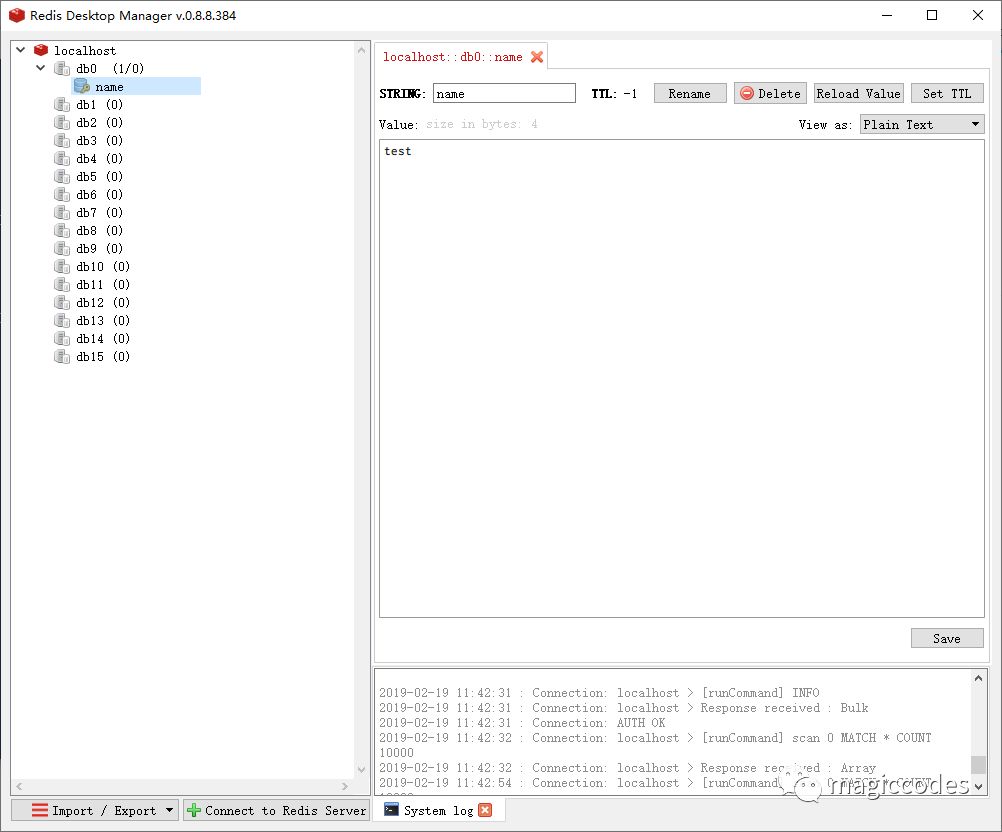Open the View as Plain Text dropdown

[922, 125]
